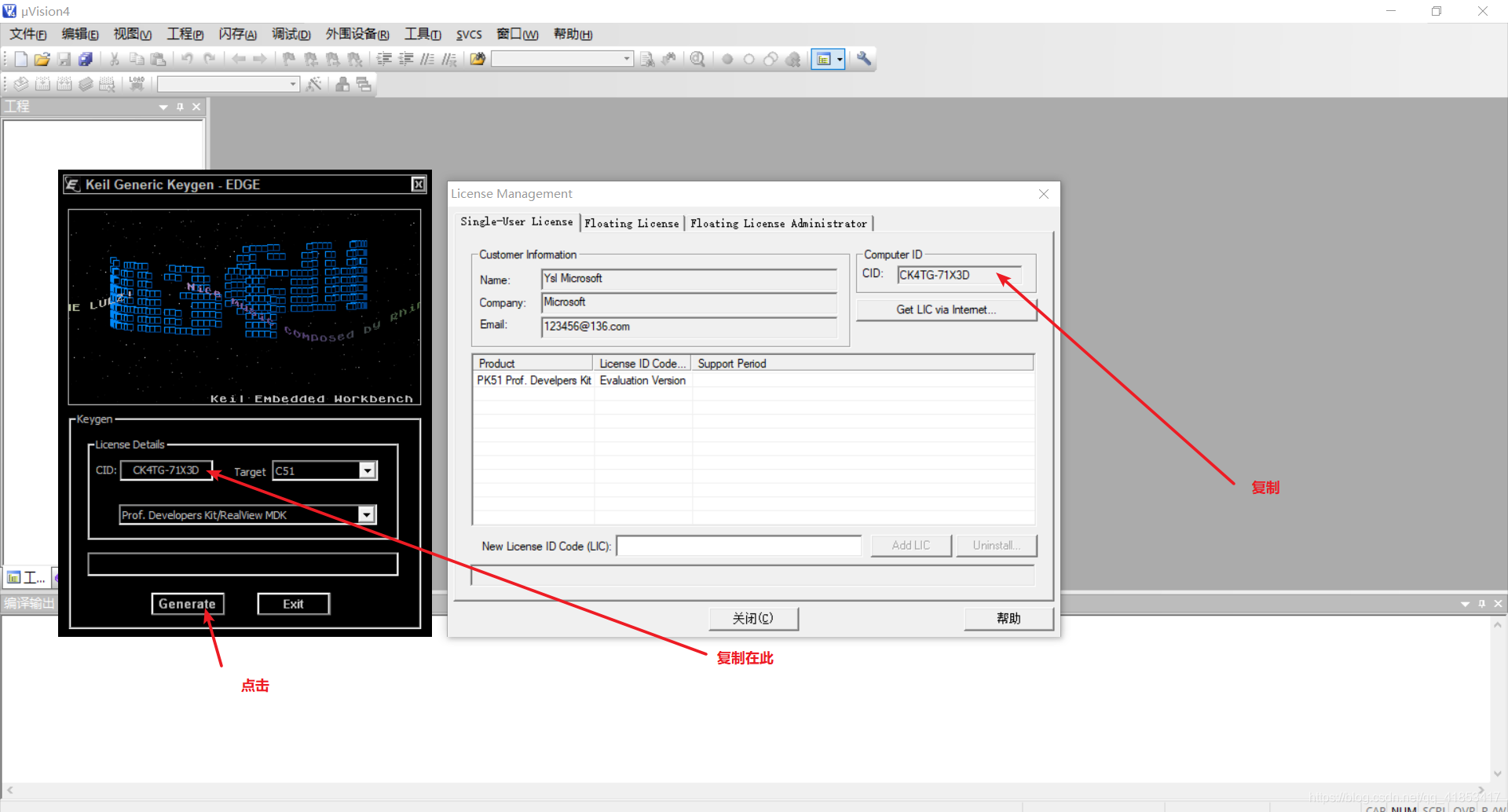
Task: Open Target Options magic wand icon
Action: click(x=314, y=83)
